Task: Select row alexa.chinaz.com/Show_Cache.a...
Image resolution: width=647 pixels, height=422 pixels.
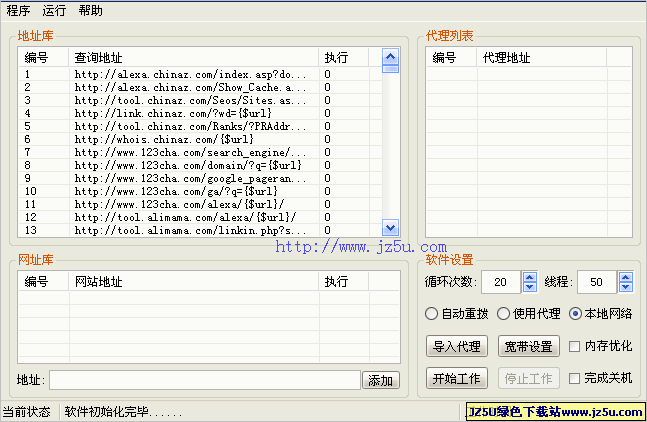Action: (200, 87)
